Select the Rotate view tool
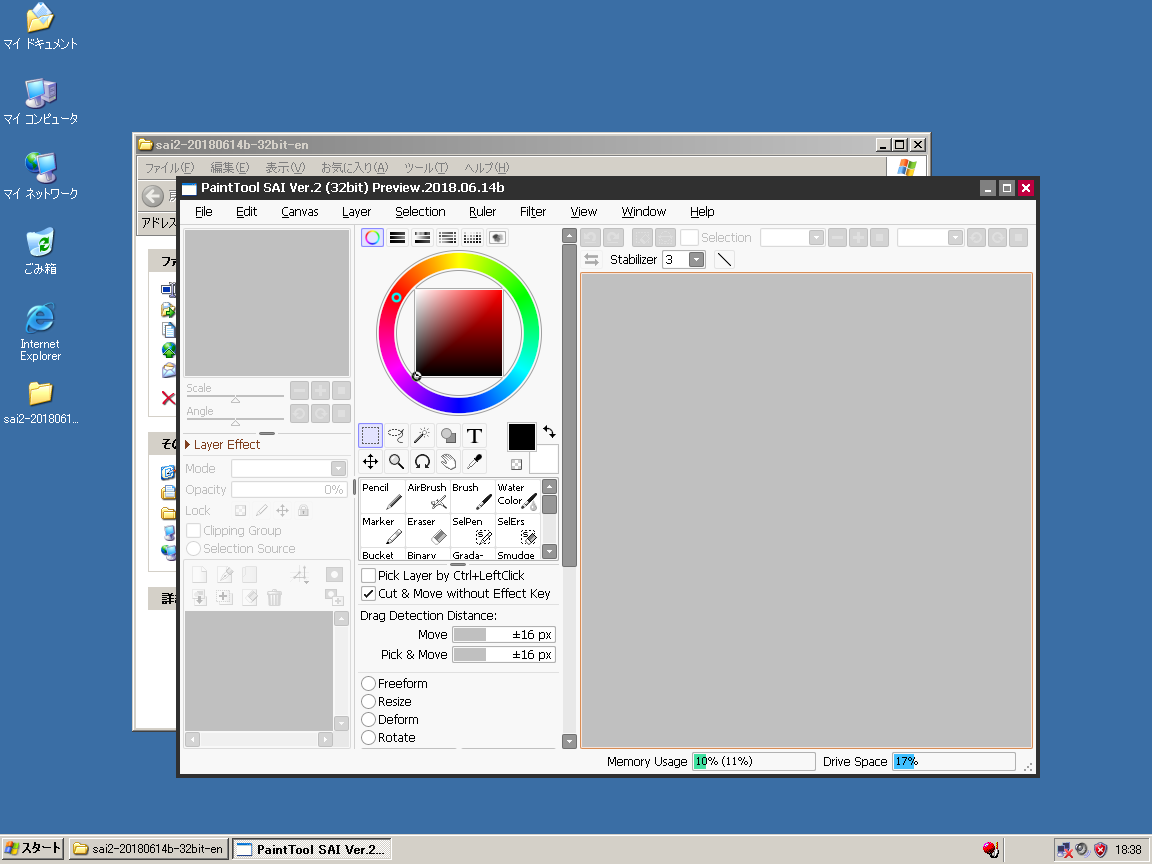Screen dimensions: 1152x864 (x=422, y=461)
